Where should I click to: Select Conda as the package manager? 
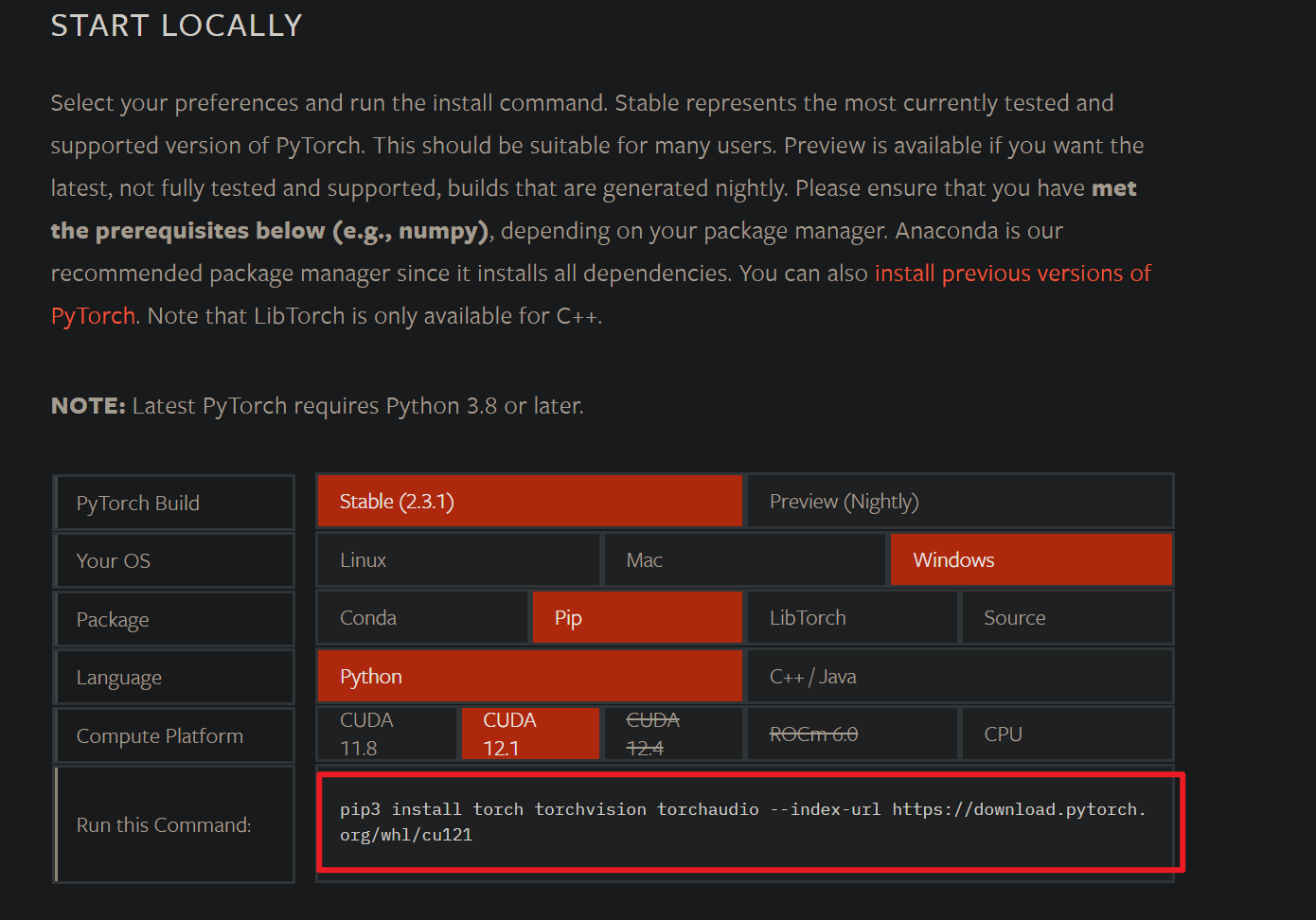[x=421, y=617]
